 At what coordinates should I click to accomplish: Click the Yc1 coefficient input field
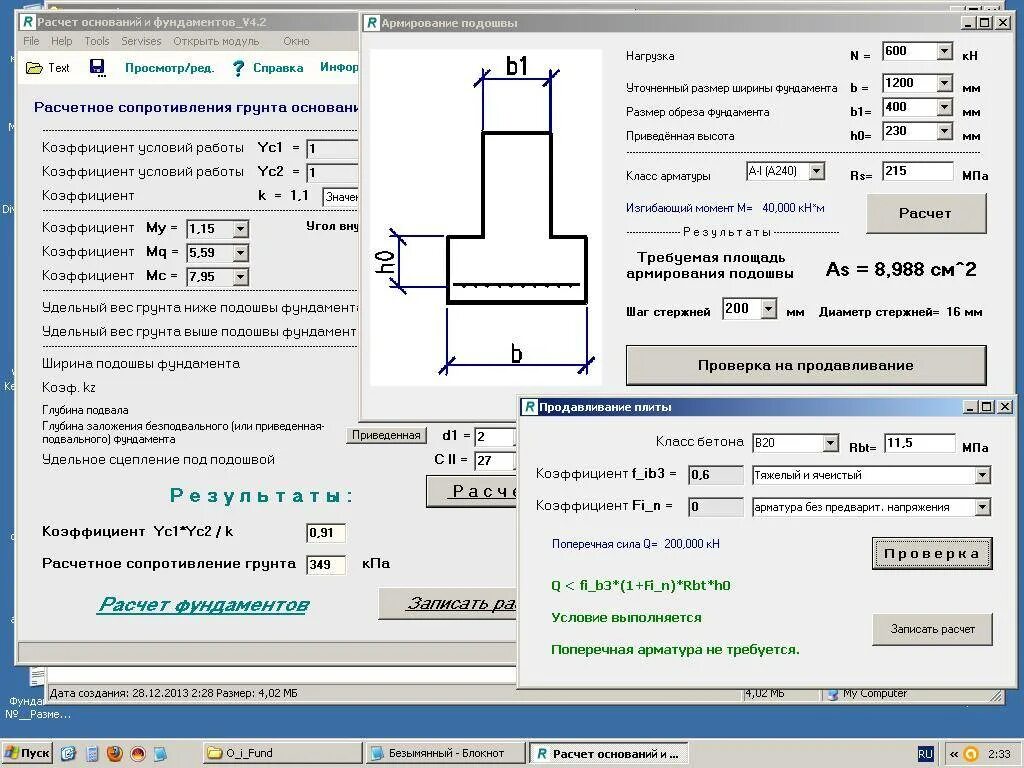[x=332, y=149]
